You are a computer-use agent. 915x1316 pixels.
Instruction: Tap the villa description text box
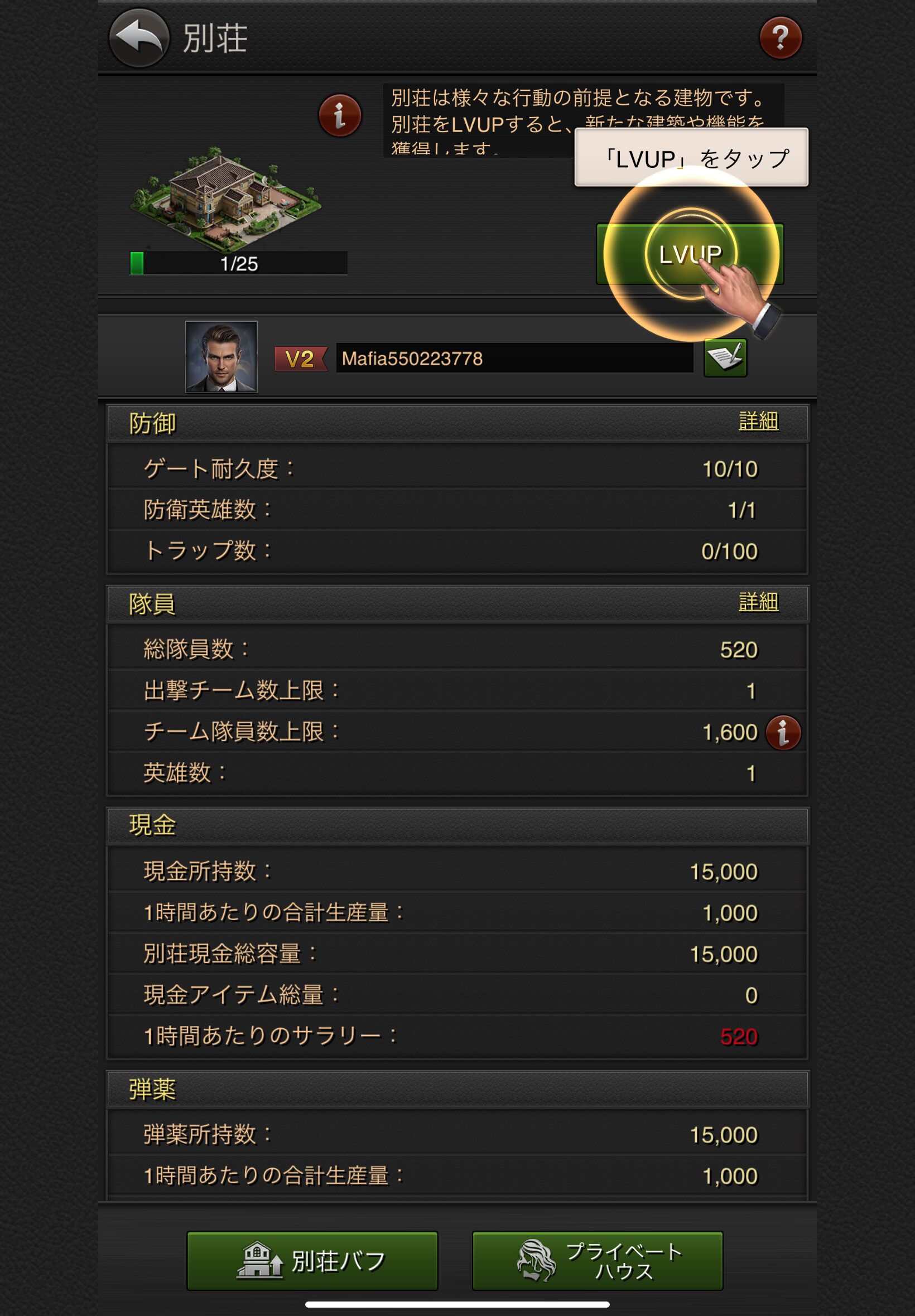(x=583, y=120)
